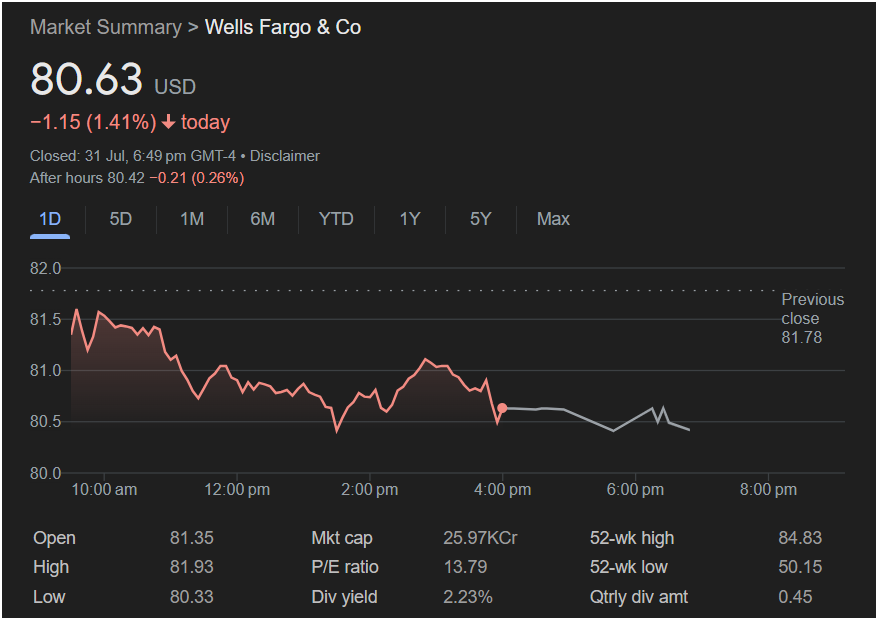Viewport: 878px width, 620px height.
Task: Click the Open label in stats
Action: [54, 538]
